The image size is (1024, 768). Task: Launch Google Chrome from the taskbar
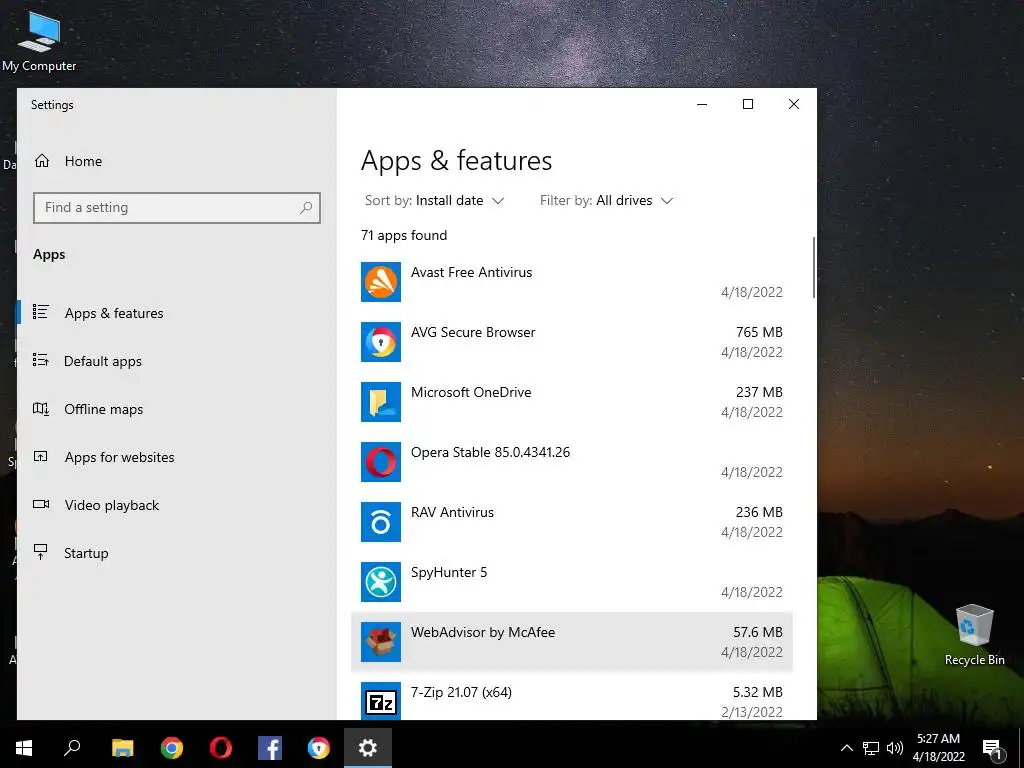[172, 748]
